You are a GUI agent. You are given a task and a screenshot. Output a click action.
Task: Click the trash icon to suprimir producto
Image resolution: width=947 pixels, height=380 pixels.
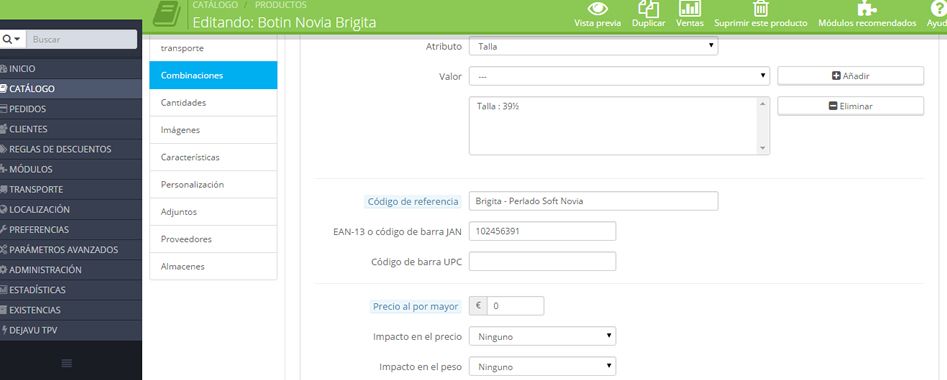[760, 8]
